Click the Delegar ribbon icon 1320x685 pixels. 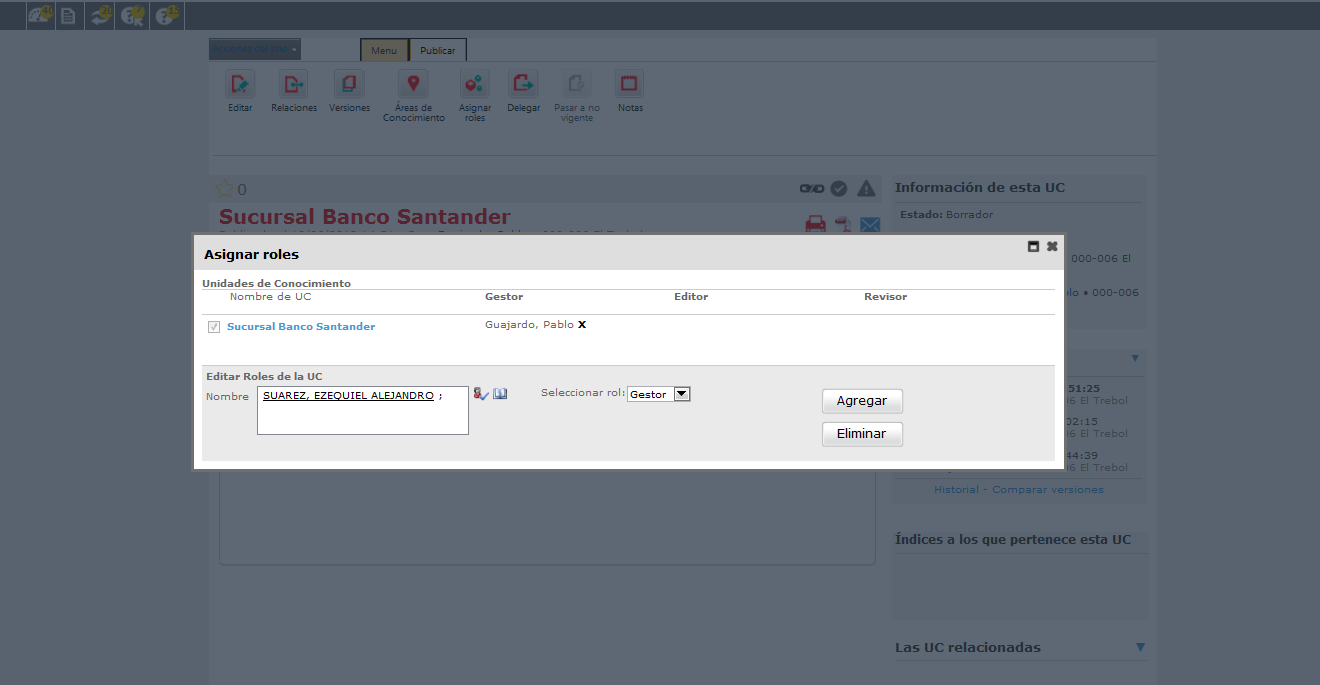coord(523,84)
